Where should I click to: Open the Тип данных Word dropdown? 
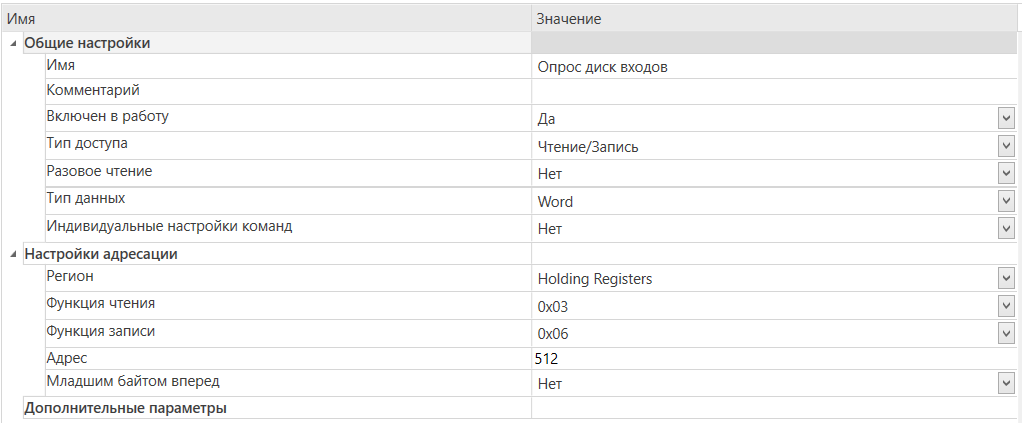[1006, 201]
